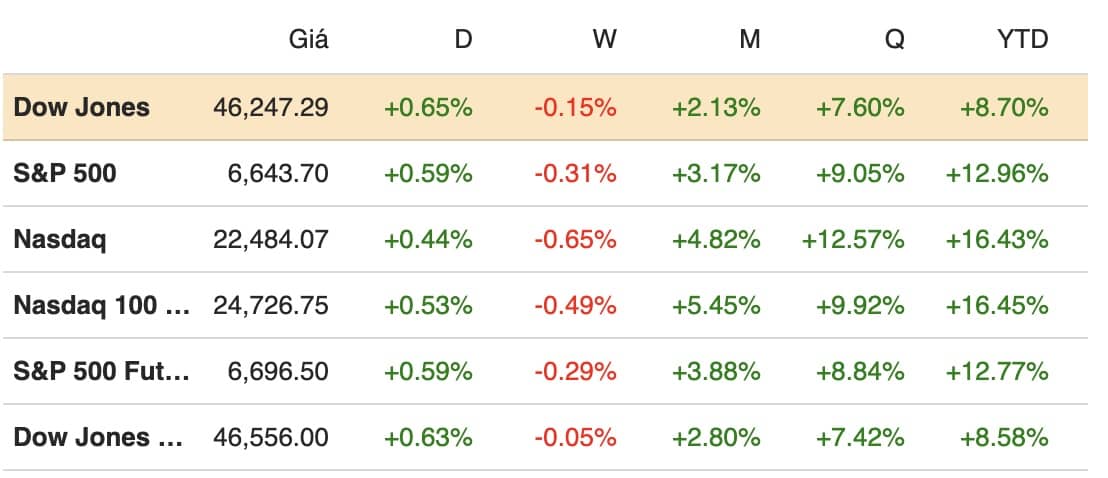Open the S&P 500 index link
Viewport: 1108px width, 478px height.
(x=65, y=173)
